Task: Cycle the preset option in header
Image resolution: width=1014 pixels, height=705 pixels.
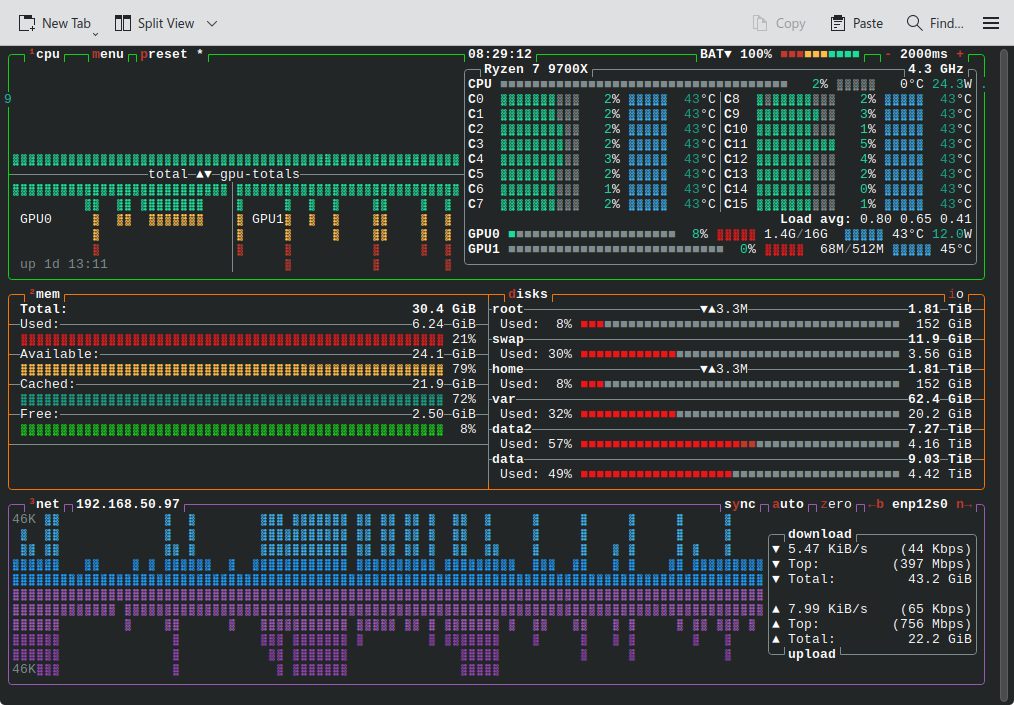Action: coord(164,54)
